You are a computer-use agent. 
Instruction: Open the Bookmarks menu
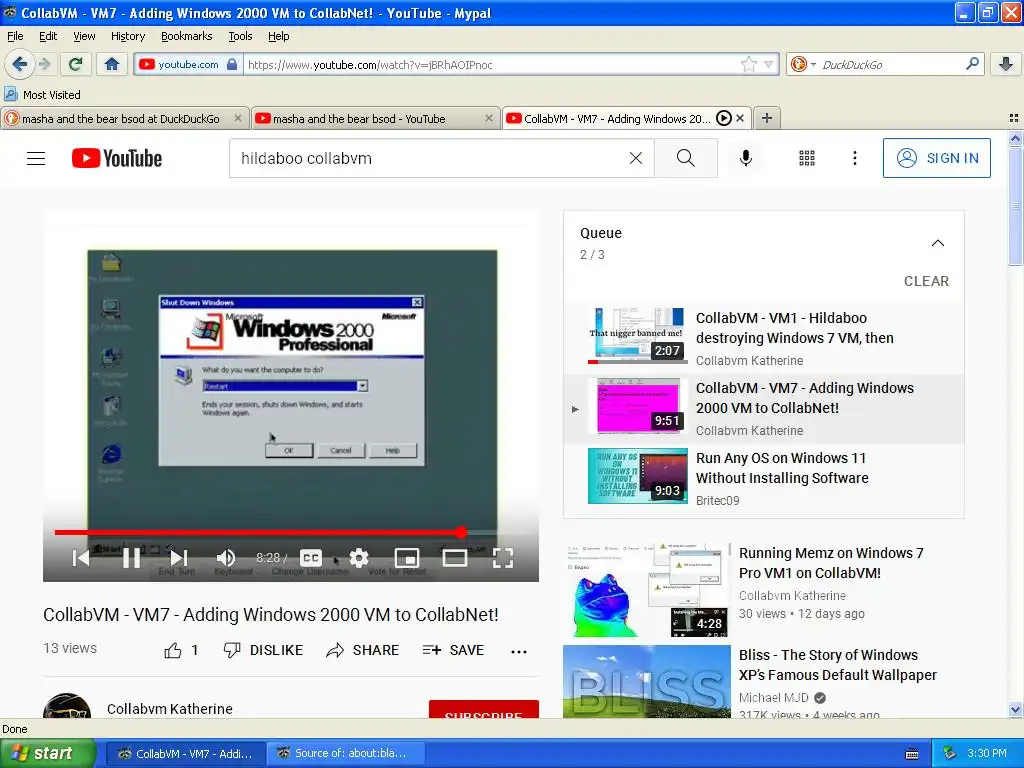pyautogui.click(x=186, y=36)
